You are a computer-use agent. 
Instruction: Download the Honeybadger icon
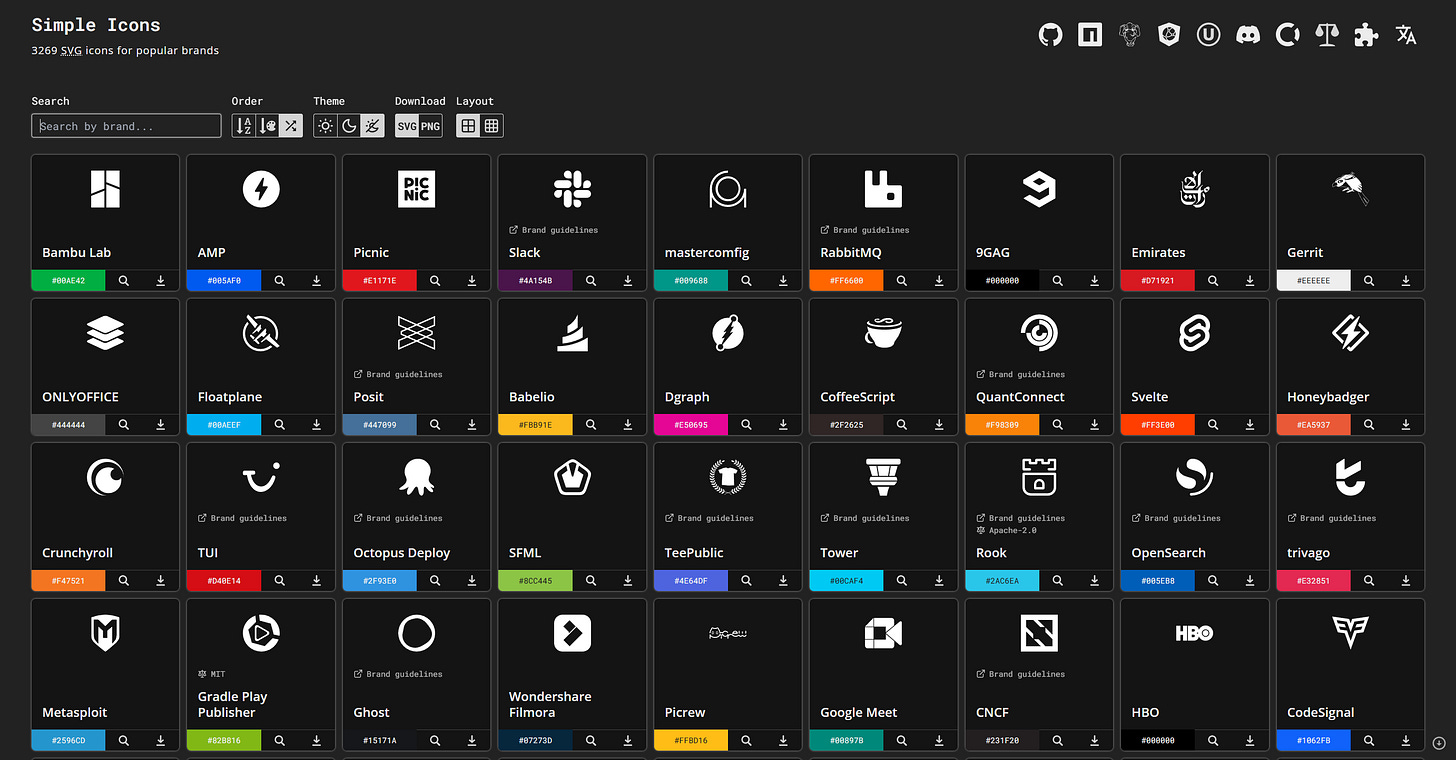pos(1406,425)
